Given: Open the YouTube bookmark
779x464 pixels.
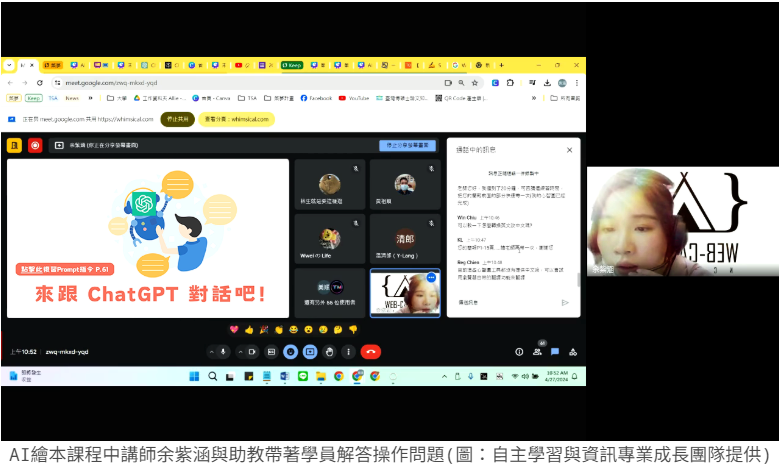Looking at the screenshot, I should click(354, 98).
